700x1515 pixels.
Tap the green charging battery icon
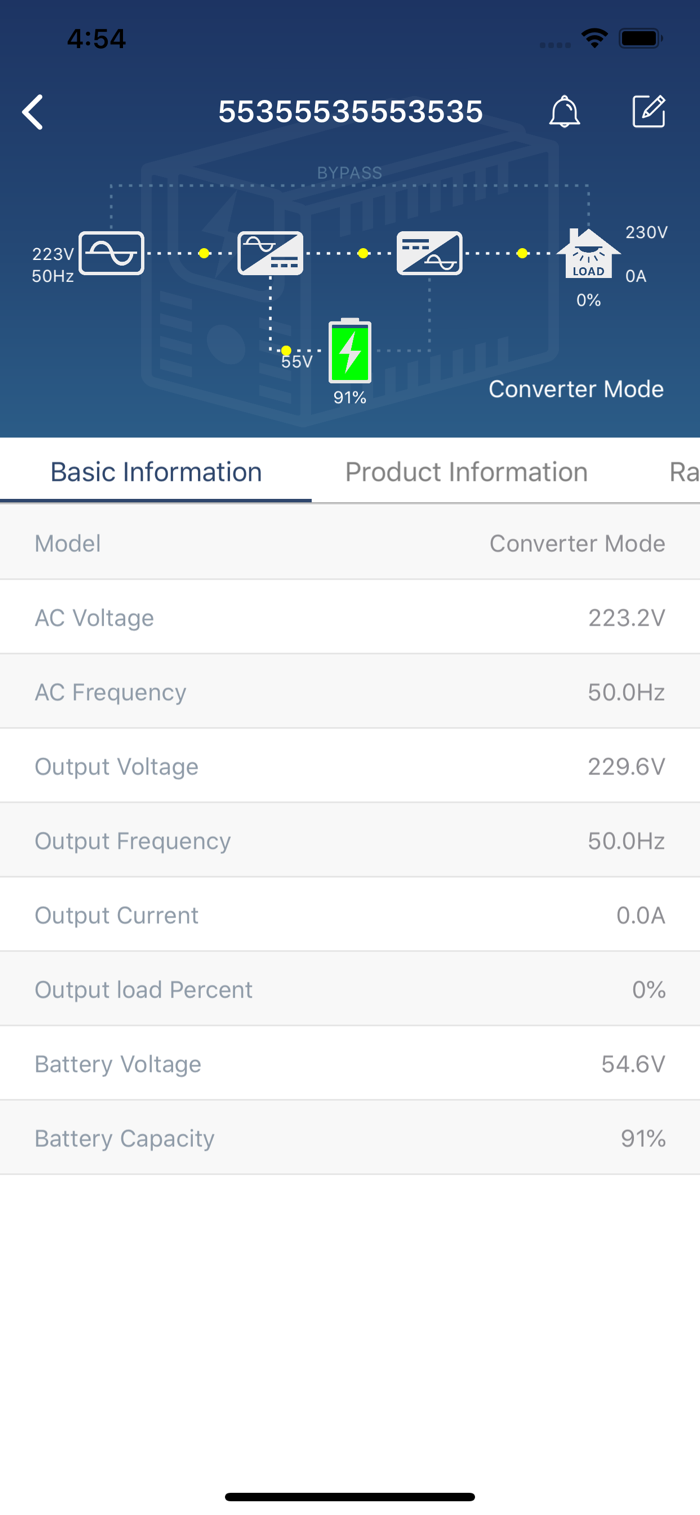coord(350,351)
